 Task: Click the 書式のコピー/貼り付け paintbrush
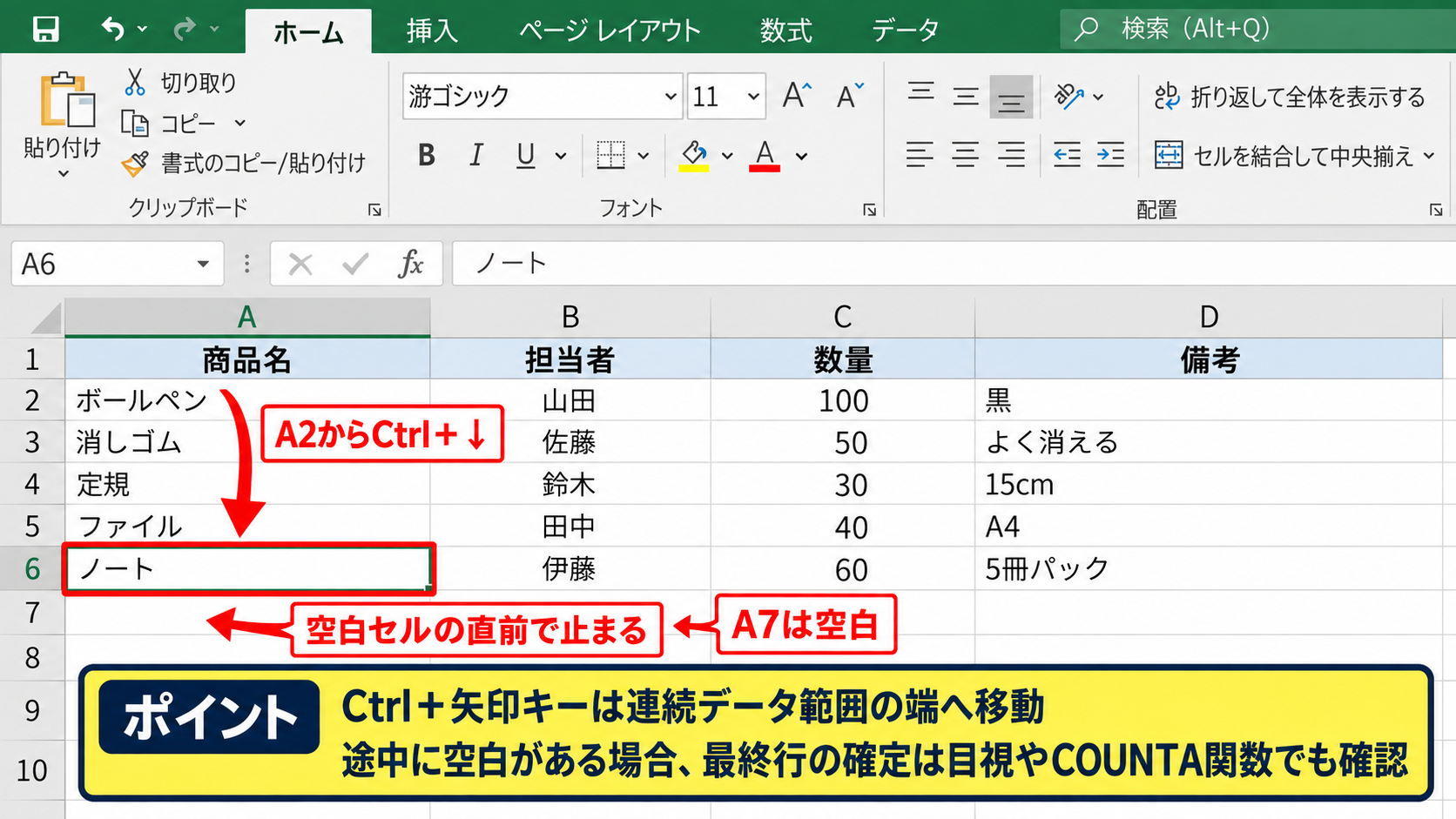click(134, 163)
